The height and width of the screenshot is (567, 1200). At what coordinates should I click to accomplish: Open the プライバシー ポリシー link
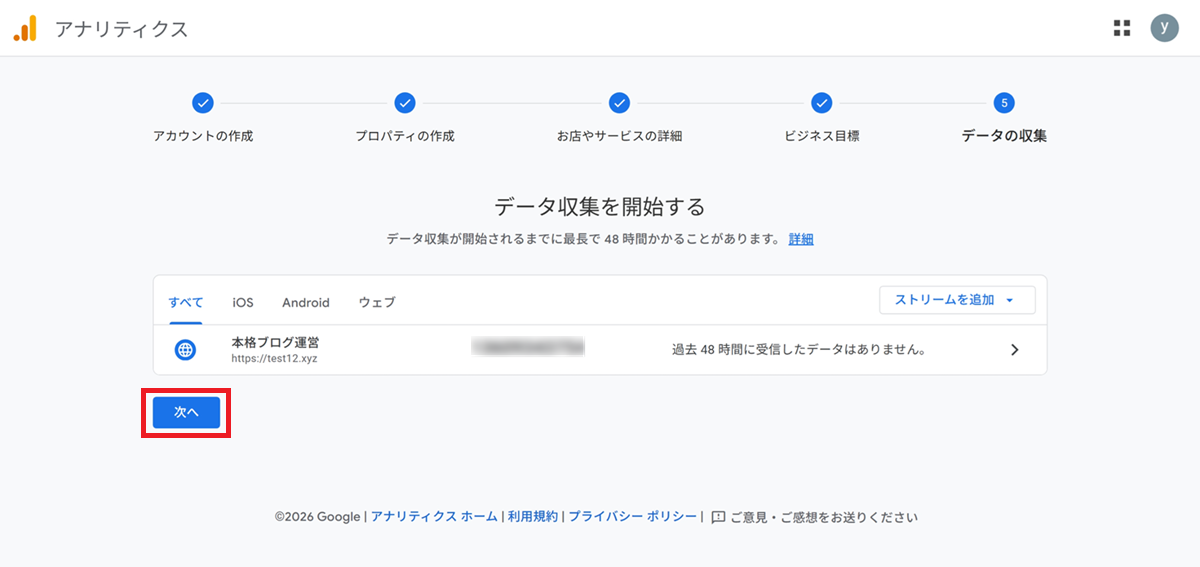pyautogui.click(x=633, y=517)
